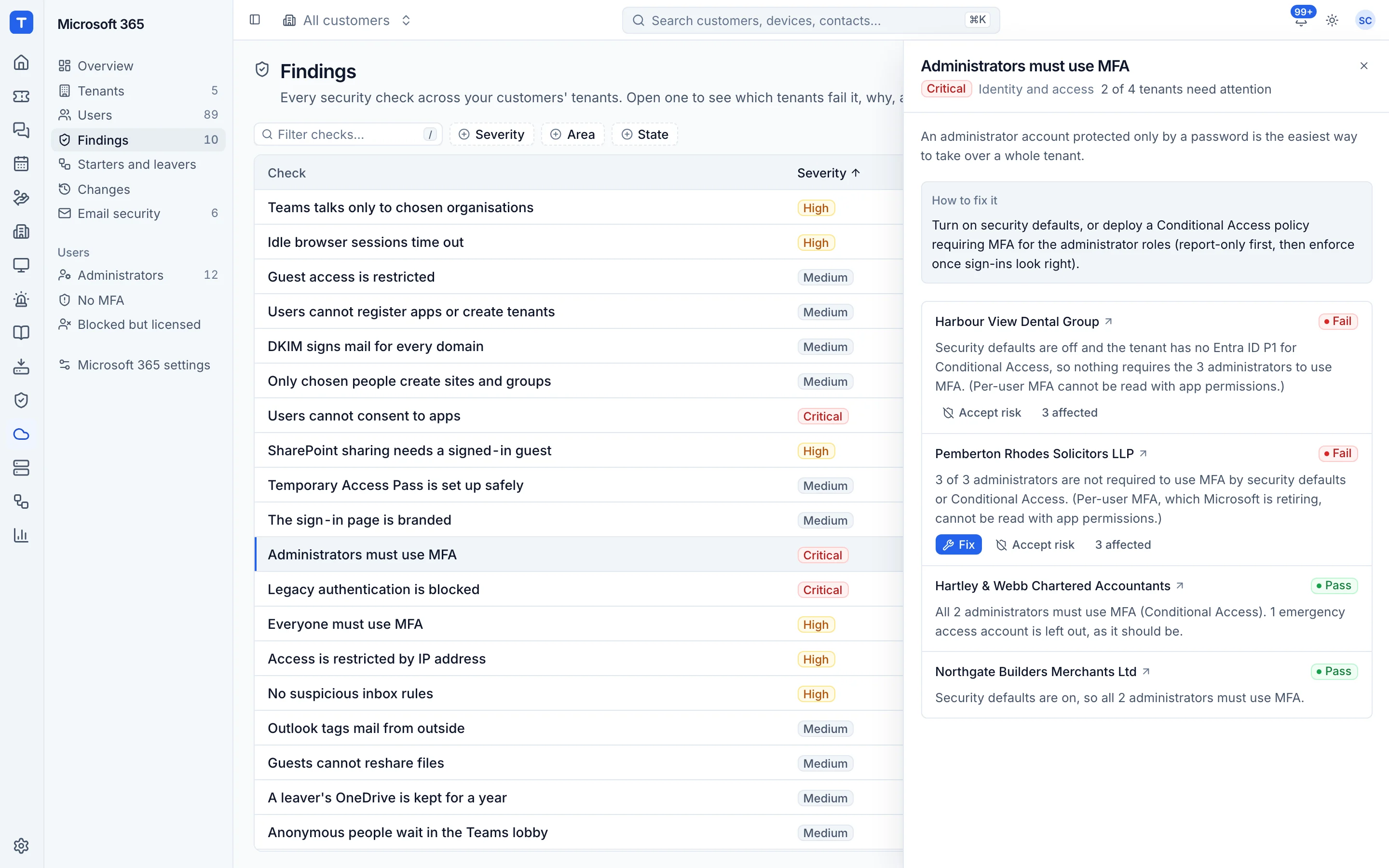This screenshot has height=868, width=1389.
Task: Go to Email security in the sidebar
Action: [138, 213]
